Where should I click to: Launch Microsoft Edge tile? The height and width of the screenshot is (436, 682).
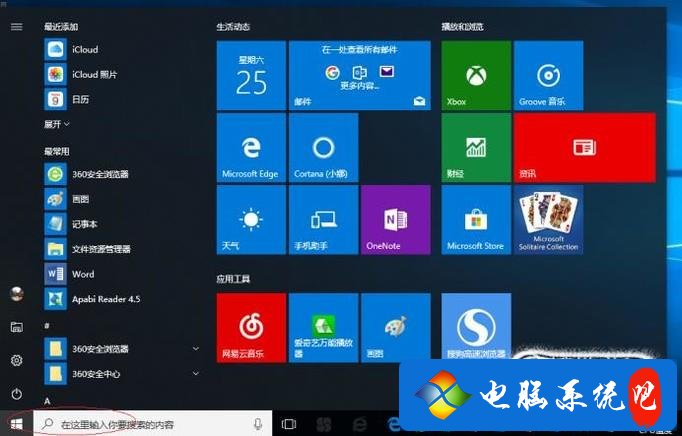tap(251, 148)
